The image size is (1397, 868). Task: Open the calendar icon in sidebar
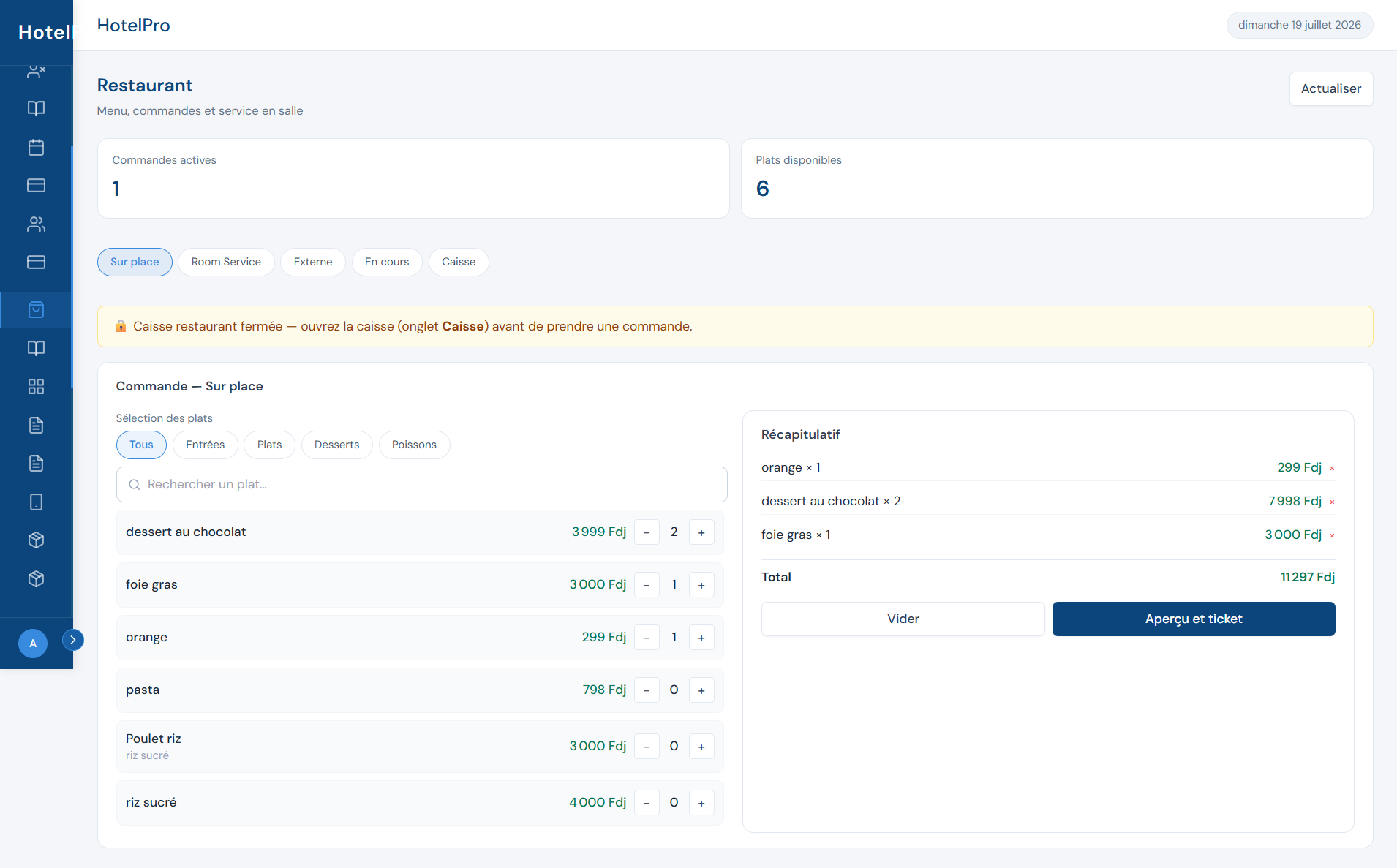(x=36, y=147)
